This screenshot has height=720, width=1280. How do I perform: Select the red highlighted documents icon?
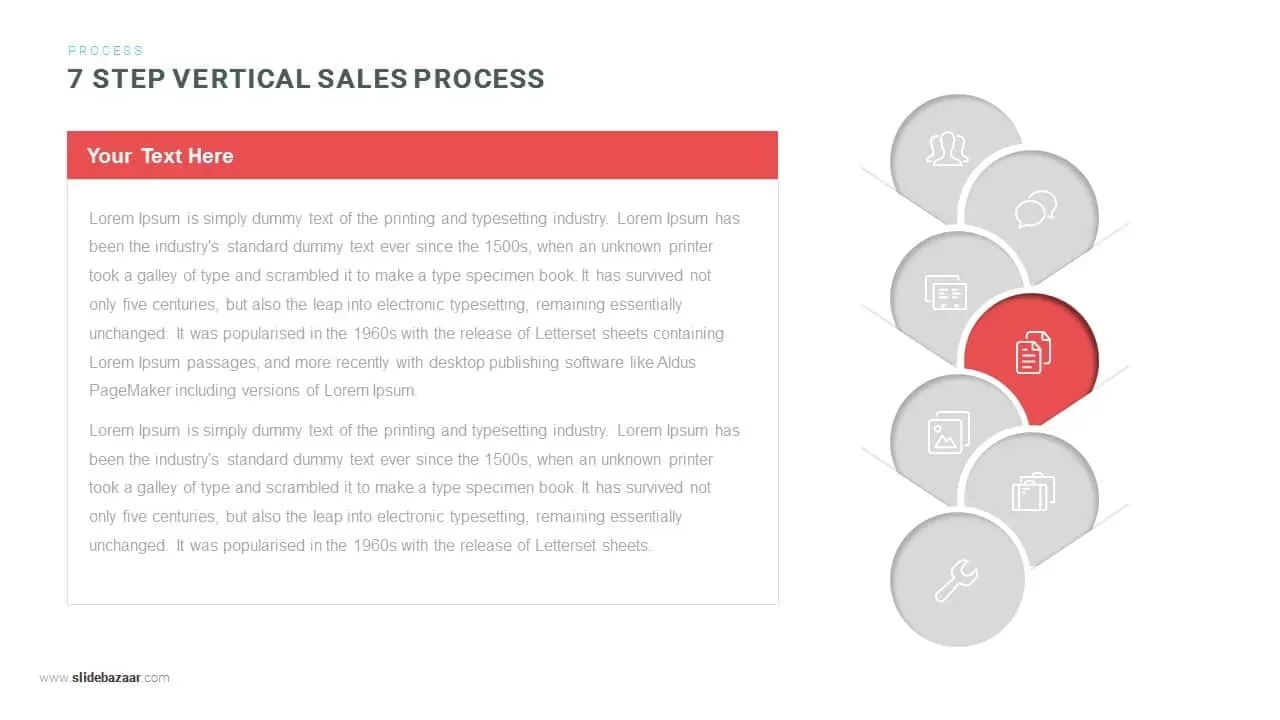[1033, 352]
